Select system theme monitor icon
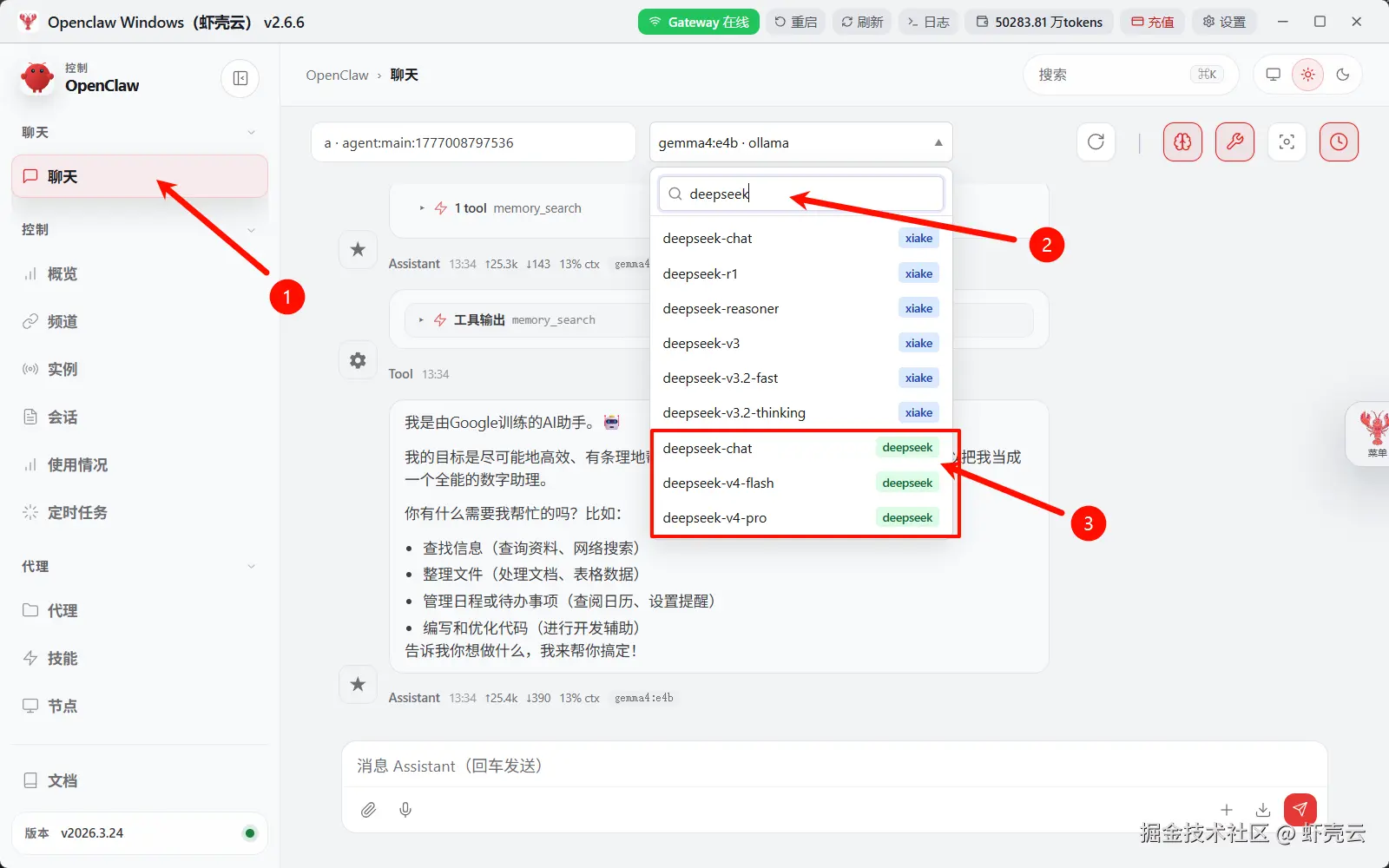1389x868 pixels. (x=1274, y=75)
